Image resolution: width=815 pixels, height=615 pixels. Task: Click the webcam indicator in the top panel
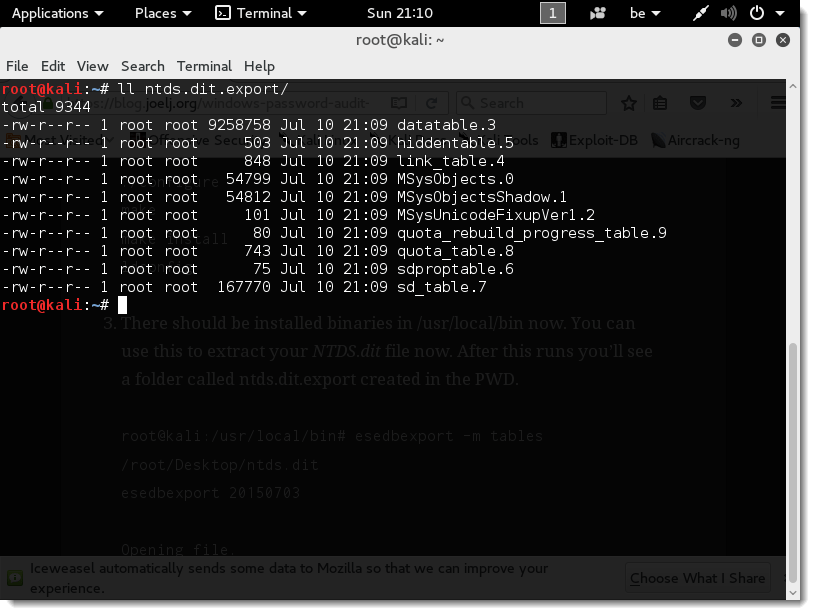[597, 13]
